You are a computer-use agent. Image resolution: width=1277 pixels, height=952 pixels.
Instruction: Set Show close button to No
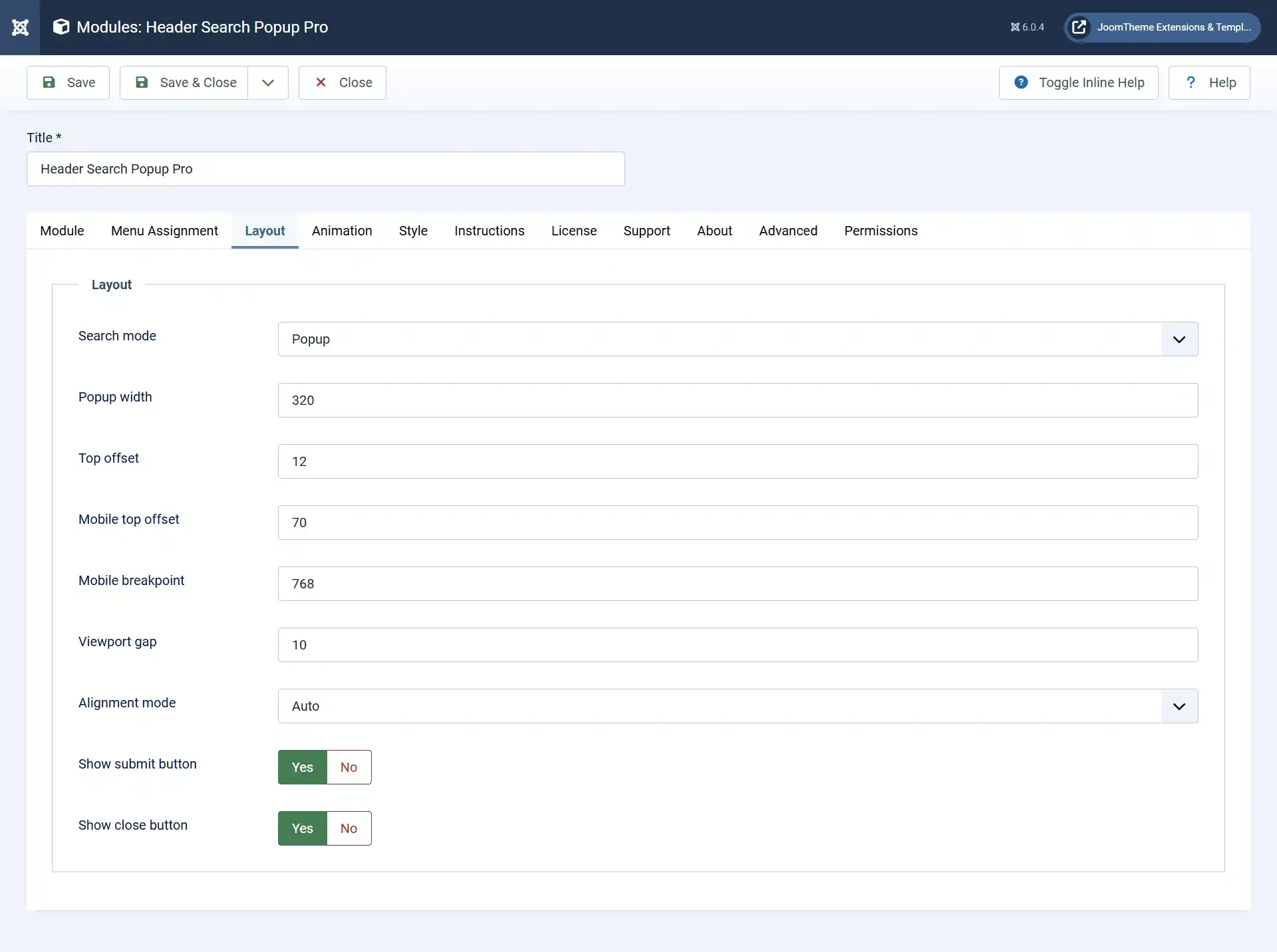click(349, 828)
